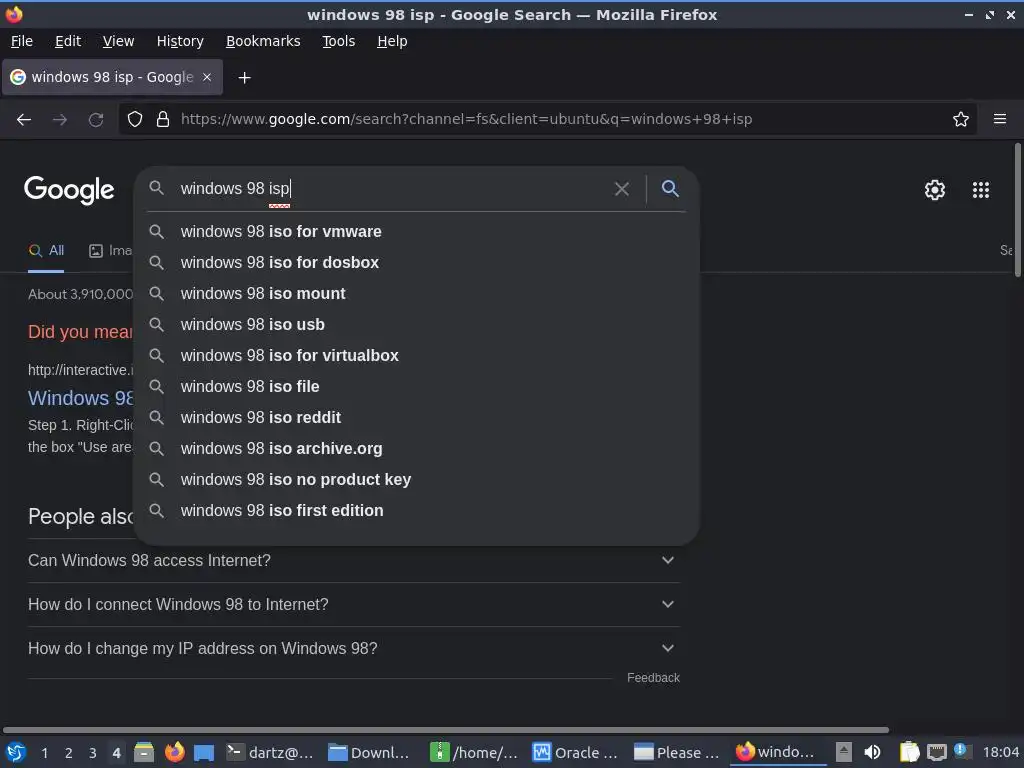The image size is (1024, 768).
Task: Open the clipboard manager tray icon
Action: tap(909, 752)
